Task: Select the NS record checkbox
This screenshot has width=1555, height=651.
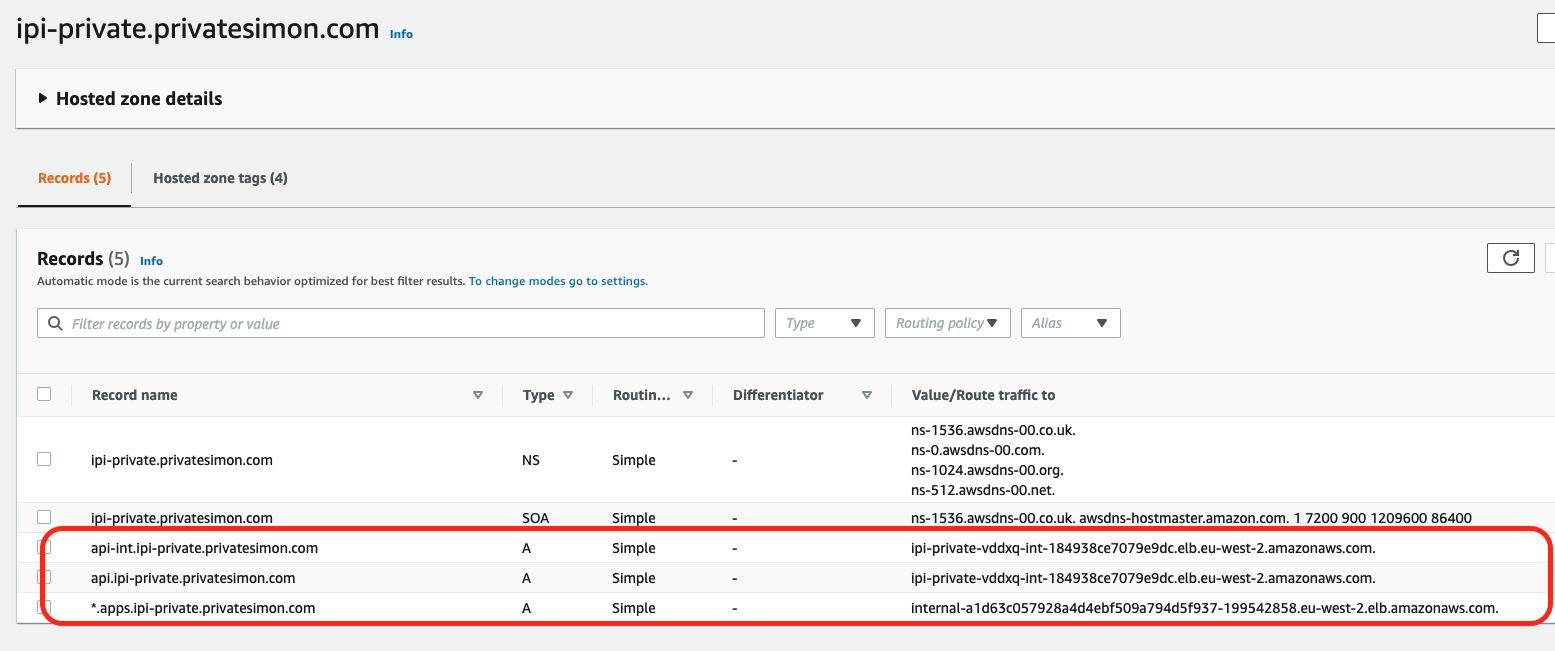Action: coord(44,459)
